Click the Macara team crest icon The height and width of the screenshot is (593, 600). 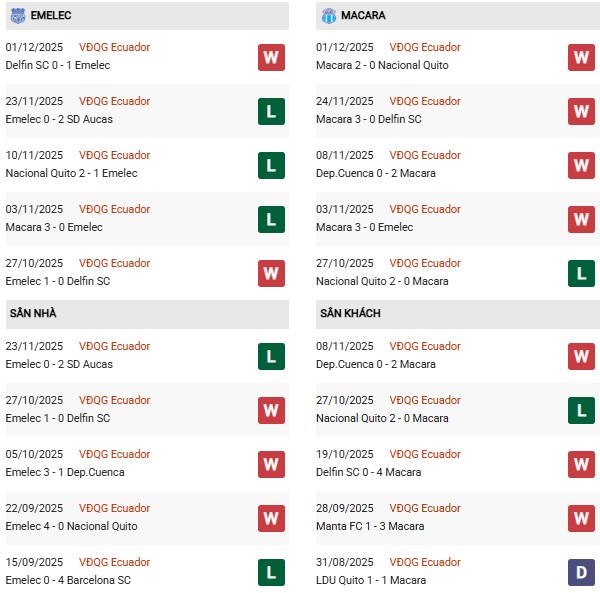click(329, 16)
